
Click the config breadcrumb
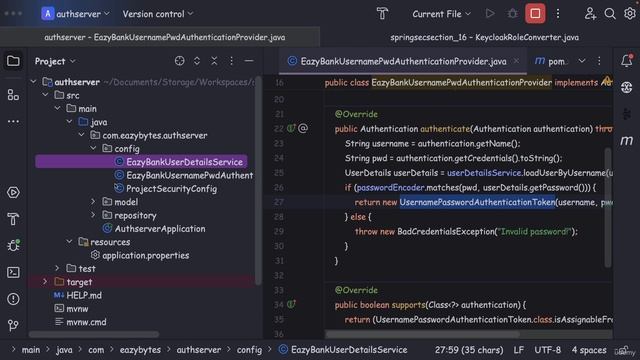coord(249,350)
